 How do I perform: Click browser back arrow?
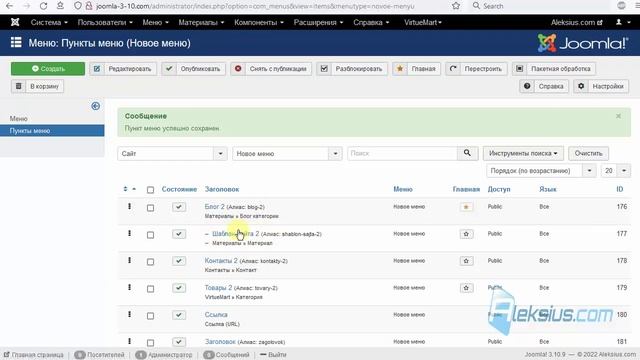(9, 6)
